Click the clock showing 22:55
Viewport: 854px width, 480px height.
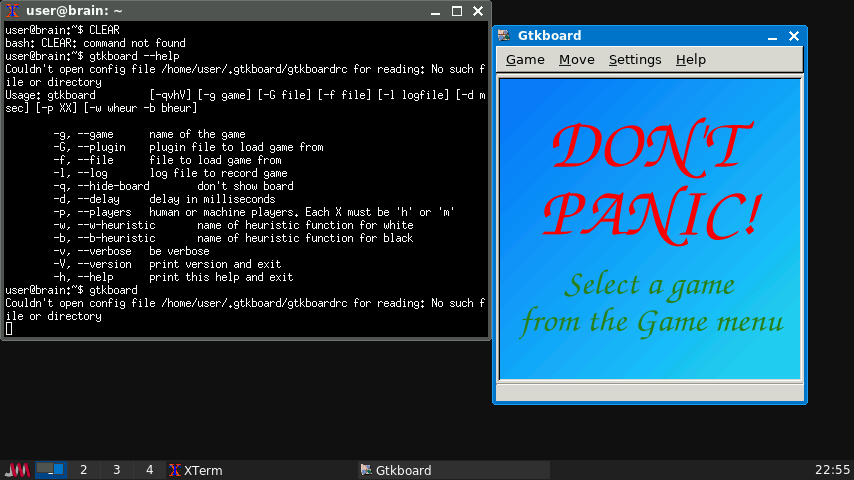832,470
